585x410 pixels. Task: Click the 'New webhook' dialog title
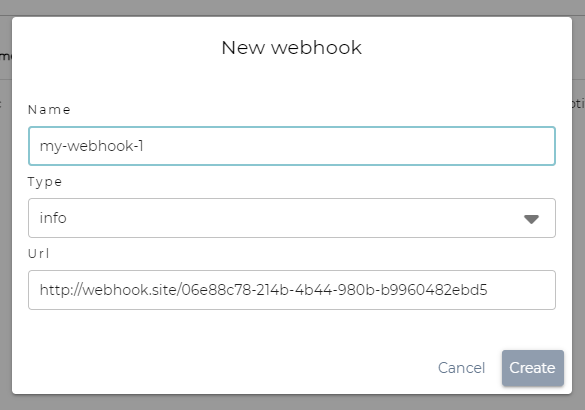(292, 48)
